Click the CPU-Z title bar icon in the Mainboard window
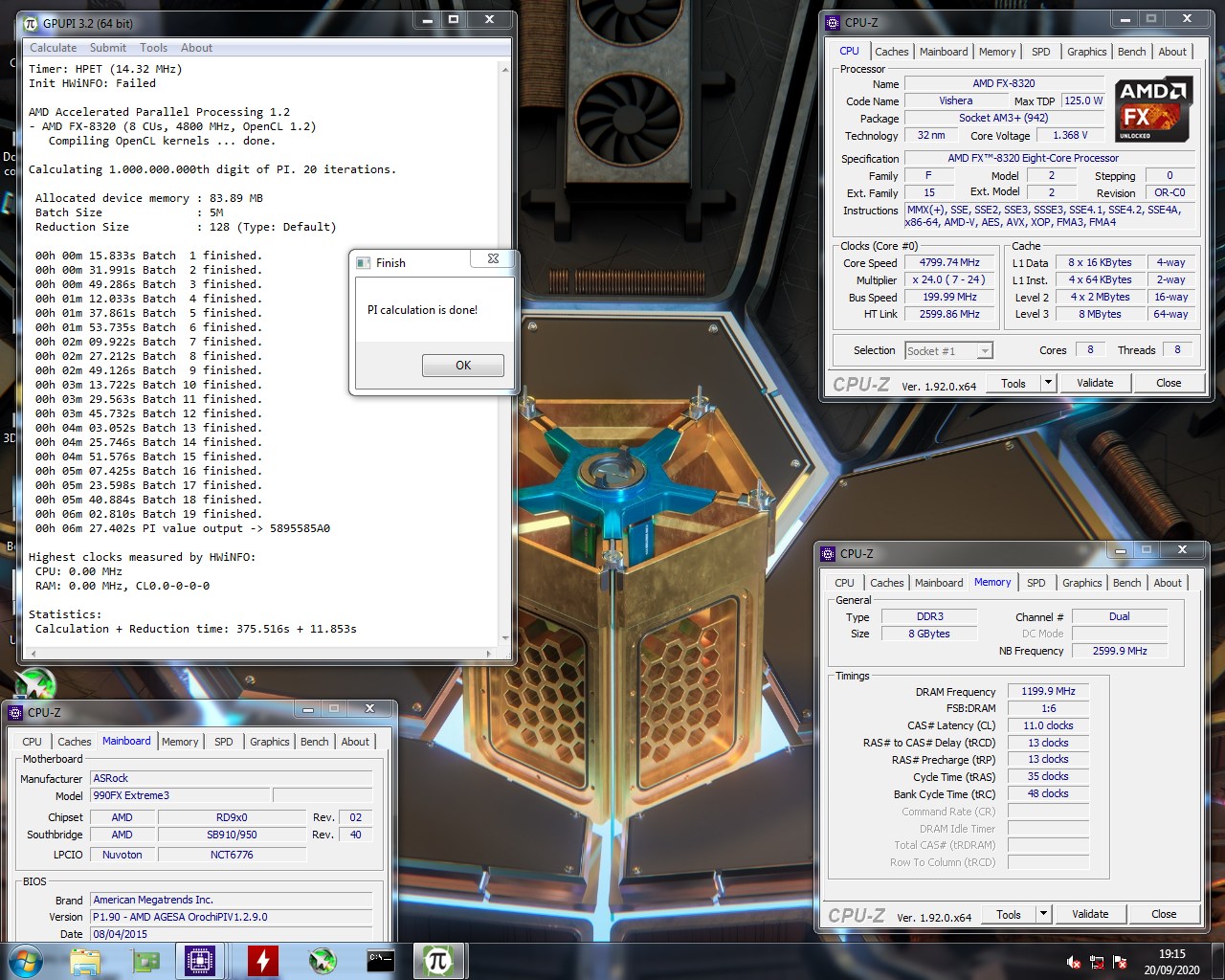Viewport: 1225px width, 980px height. (15, 712)
